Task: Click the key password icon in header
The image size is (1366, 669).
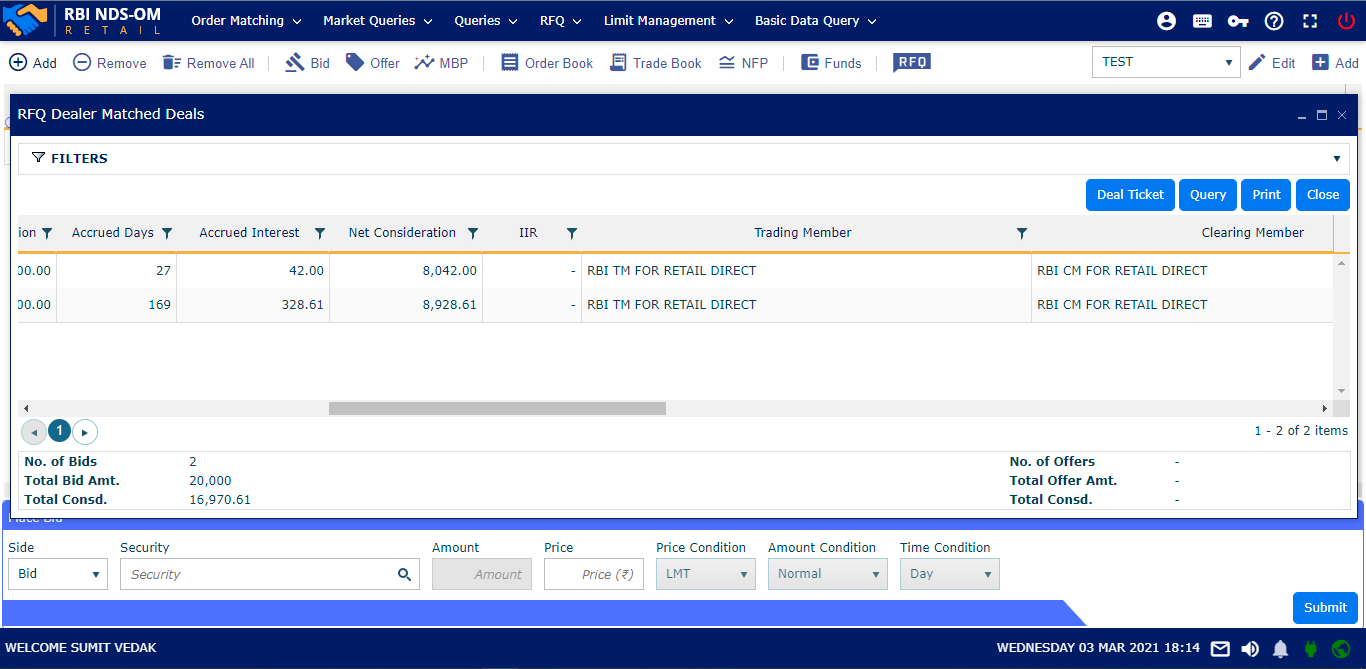Action: pyautogui.click(x=1238, y=21)
